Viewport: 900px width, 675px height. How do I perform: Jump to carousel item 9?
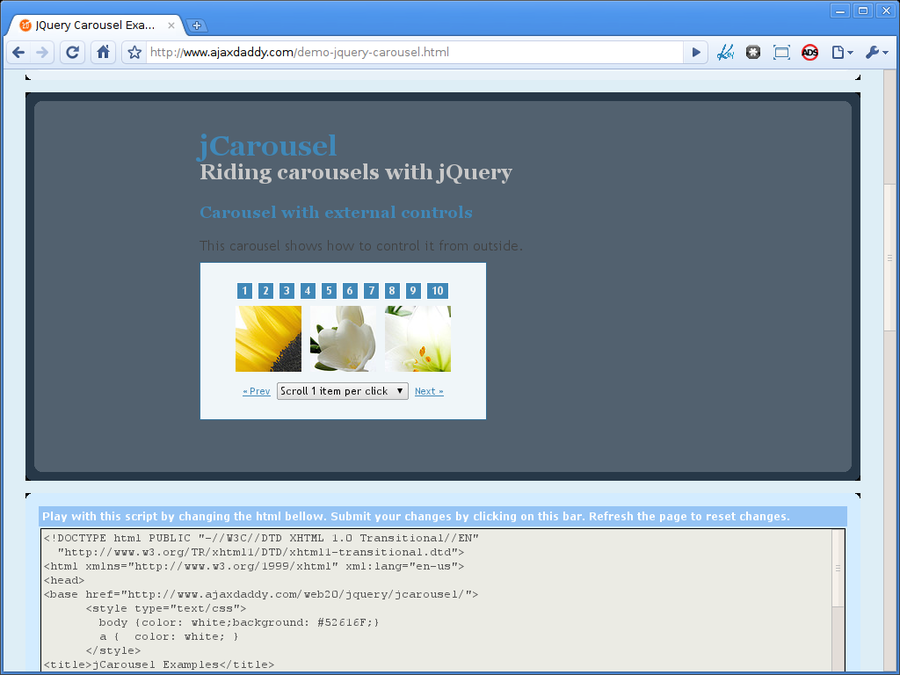413,290
